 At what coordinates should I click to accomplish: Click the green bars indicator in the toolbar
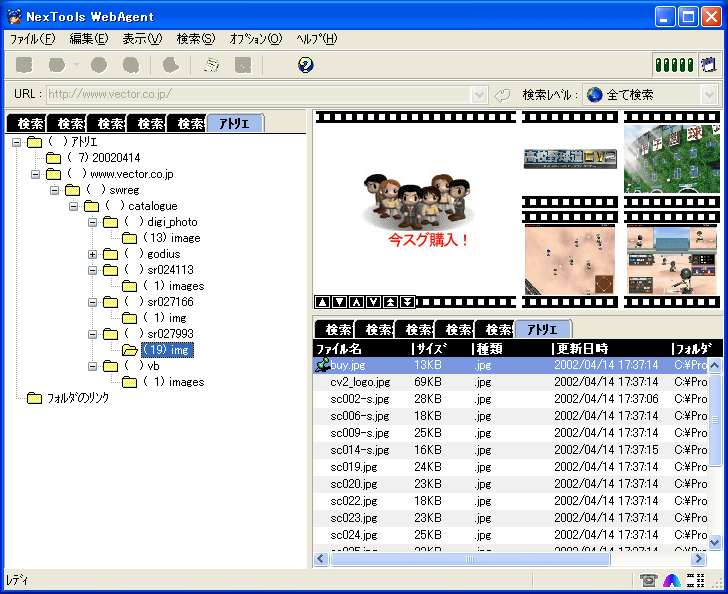pos(674,65)
